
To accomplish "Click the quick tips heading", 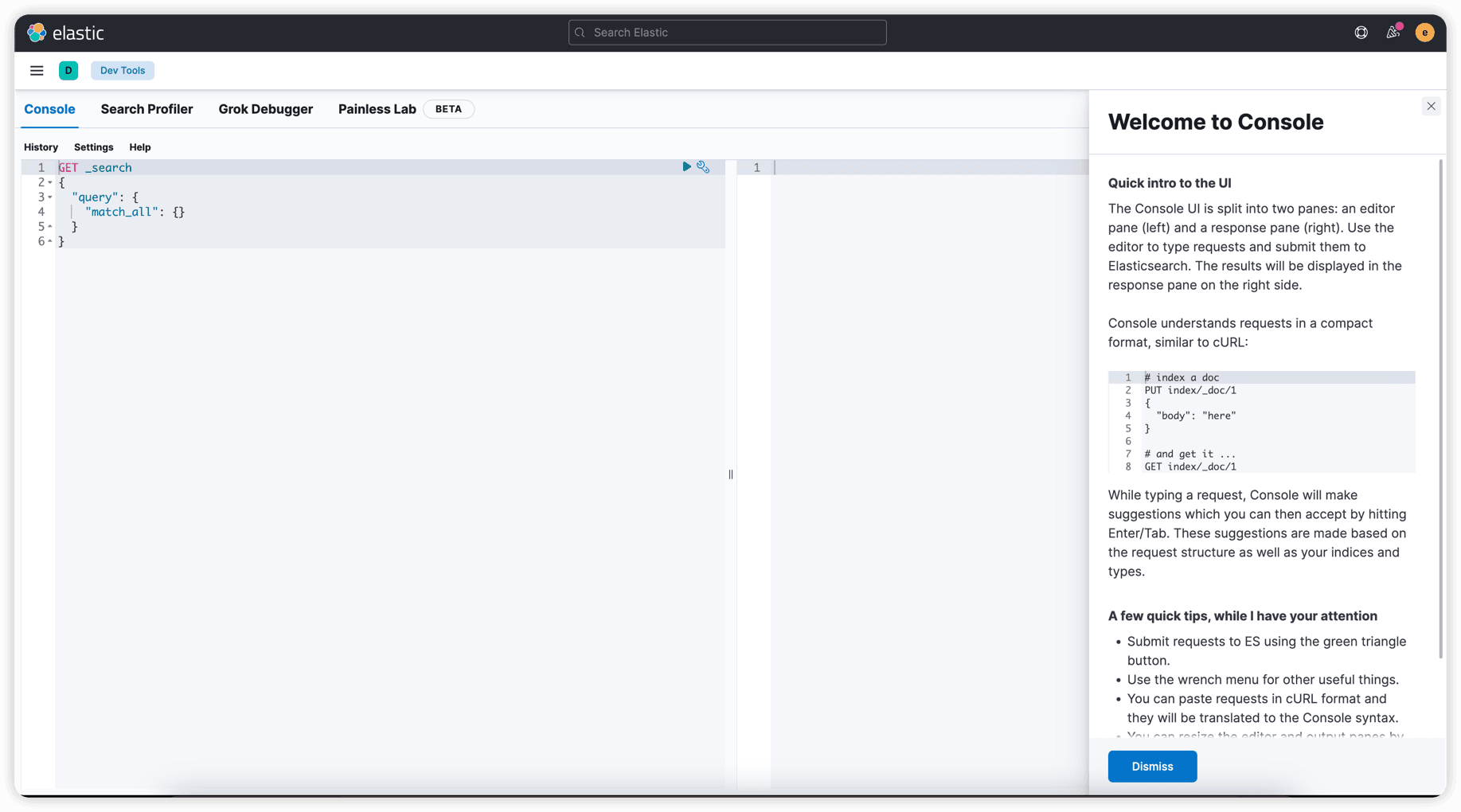I will (x=1242, y=616).
